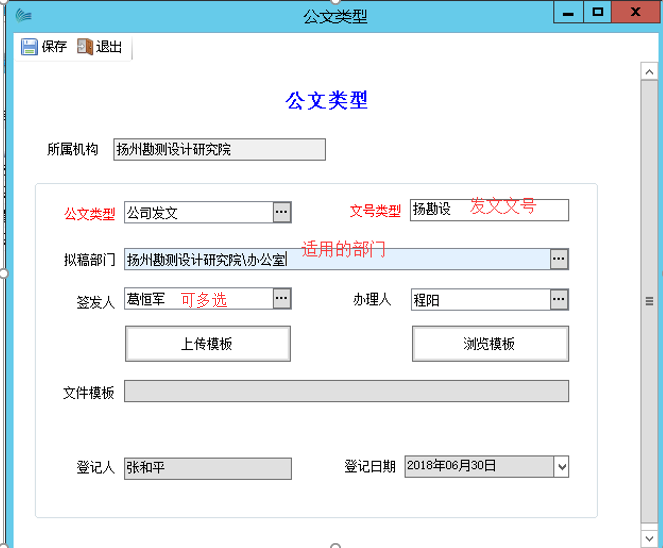Image resolution: width=663 pixels, height=548 pixels.
Task: Open the 公文类型 ellipsis picker
Action: tap(282, 212)
